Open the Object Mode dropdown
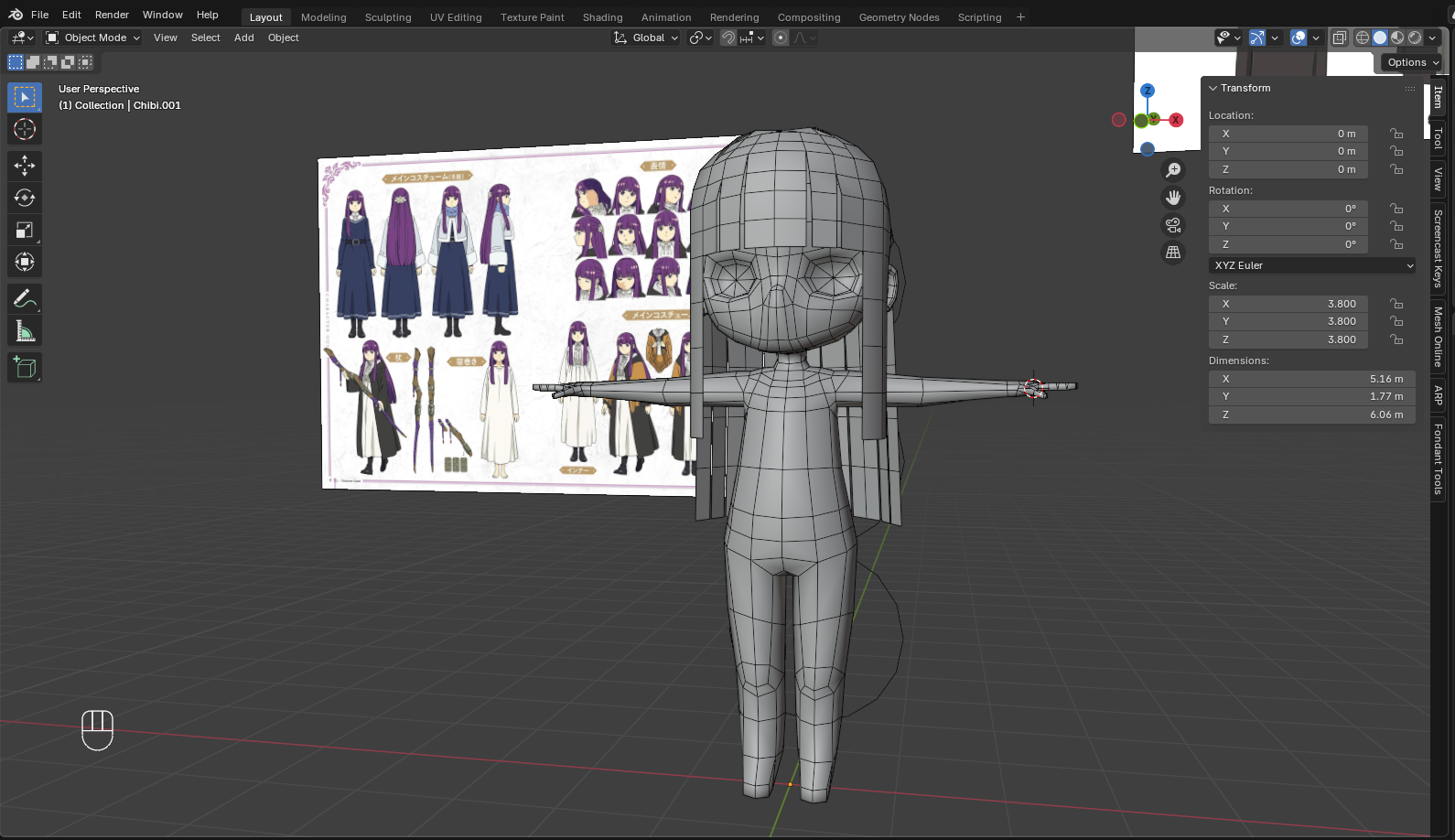 pyautogui.click(x=93, y=38)
